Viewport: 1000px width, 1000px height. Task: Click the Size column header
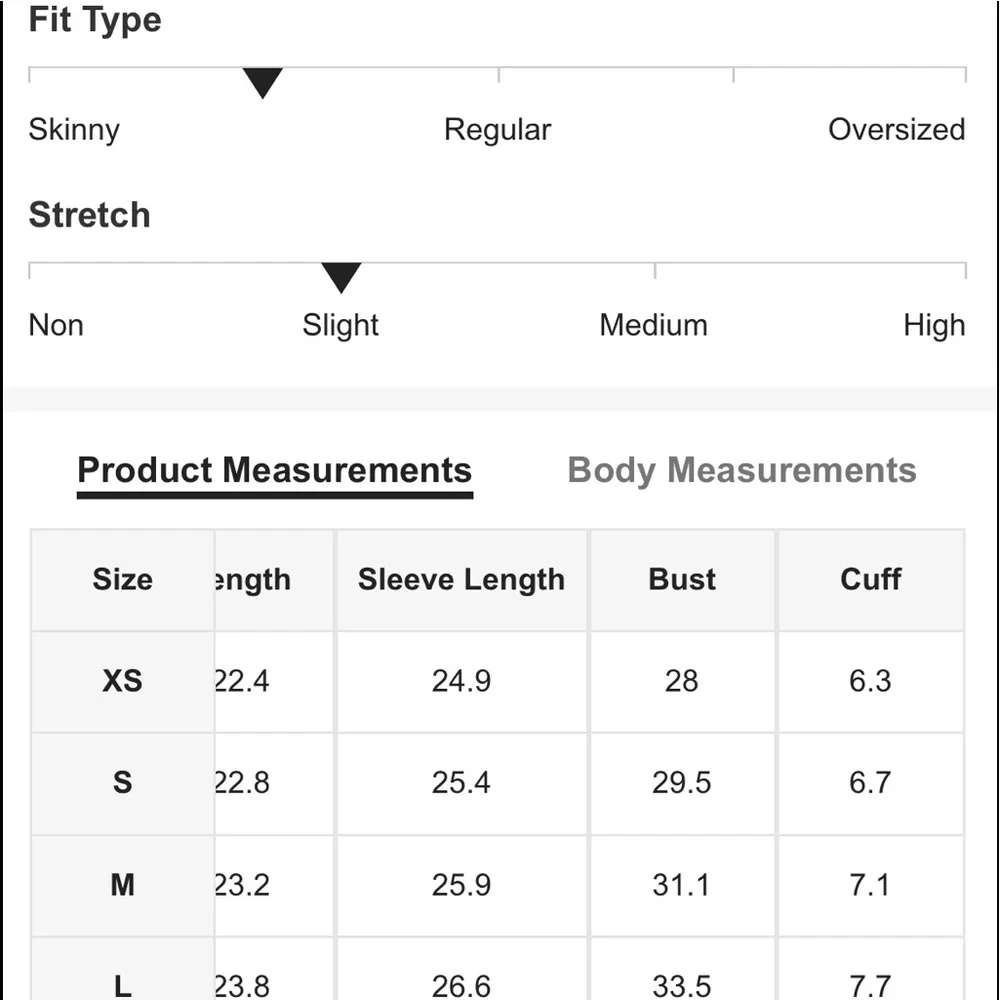click(x=122, y=580)
